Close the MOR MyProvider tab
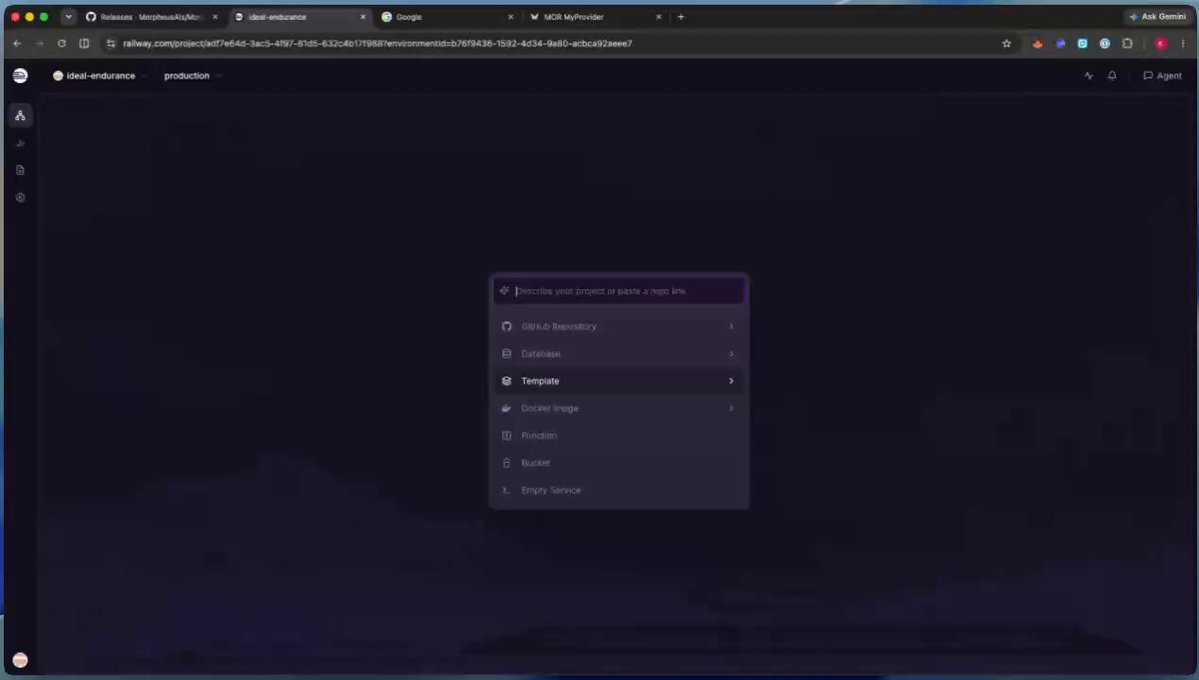The height and width of the screenshot is (680, 1199). (658, 17)
